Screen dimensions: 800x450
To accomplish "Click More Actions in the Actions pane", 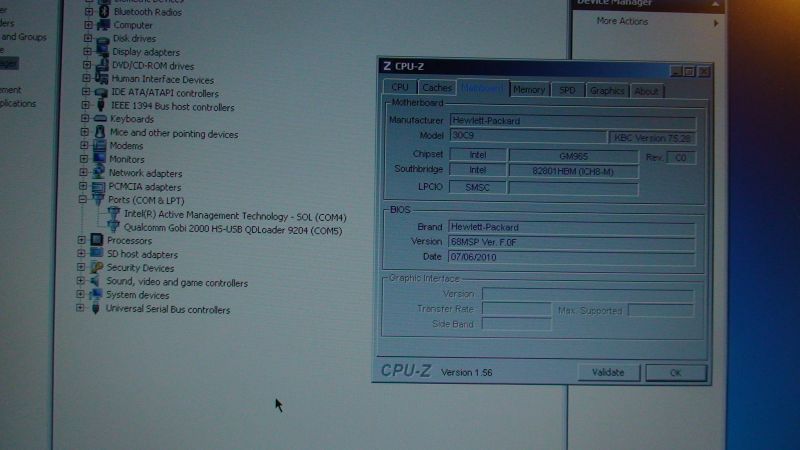I will 622,21.
